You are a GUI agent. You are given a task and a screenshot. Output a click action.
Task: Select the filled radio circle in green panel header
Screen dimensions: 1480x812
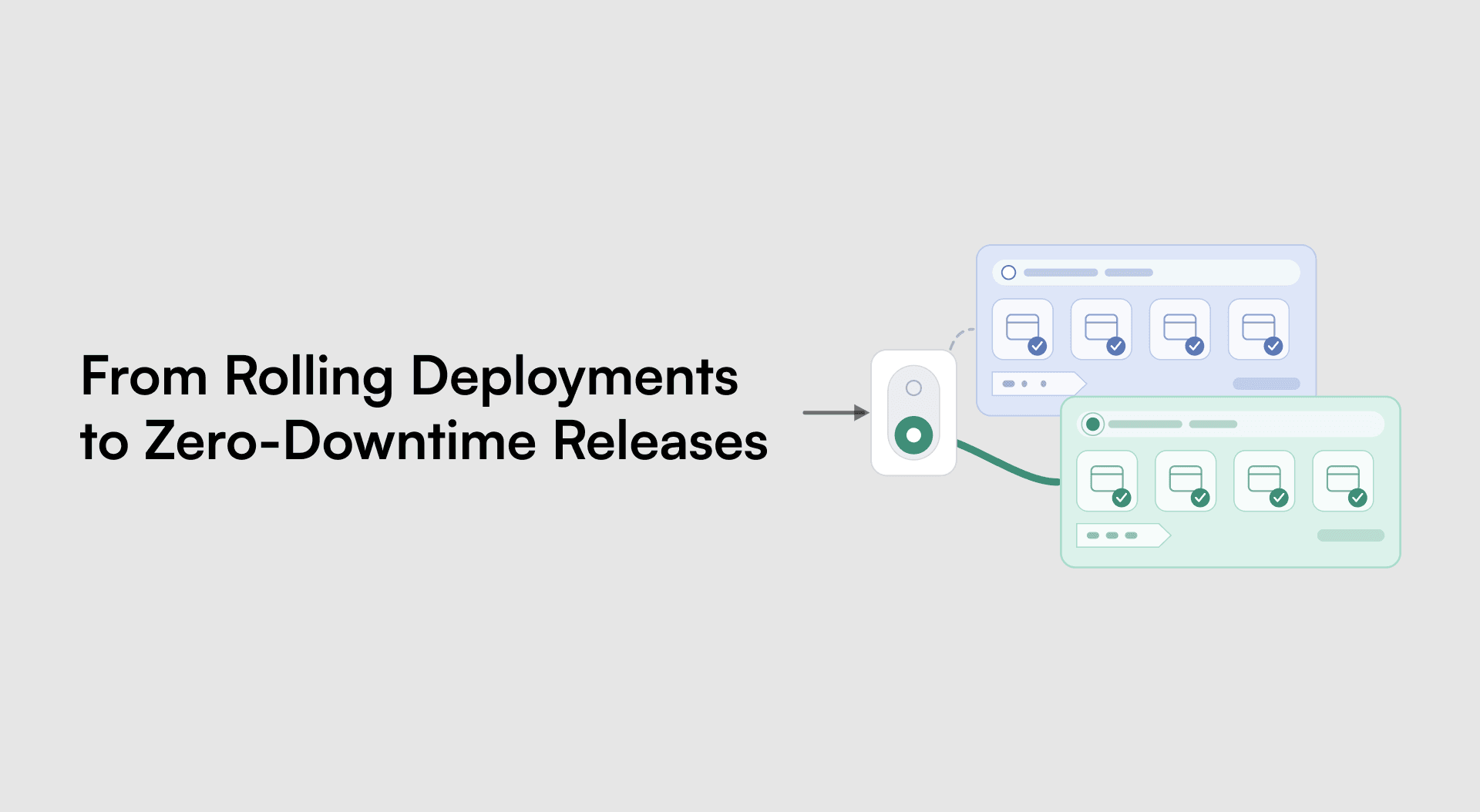[x=1092, y=424]
